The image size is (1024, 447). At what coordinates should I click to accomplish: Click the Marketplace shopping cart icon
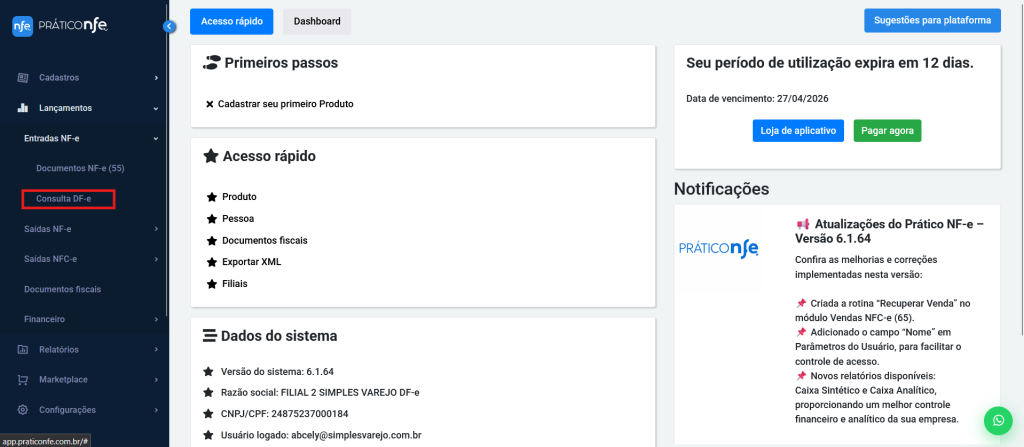pos(22,380)
